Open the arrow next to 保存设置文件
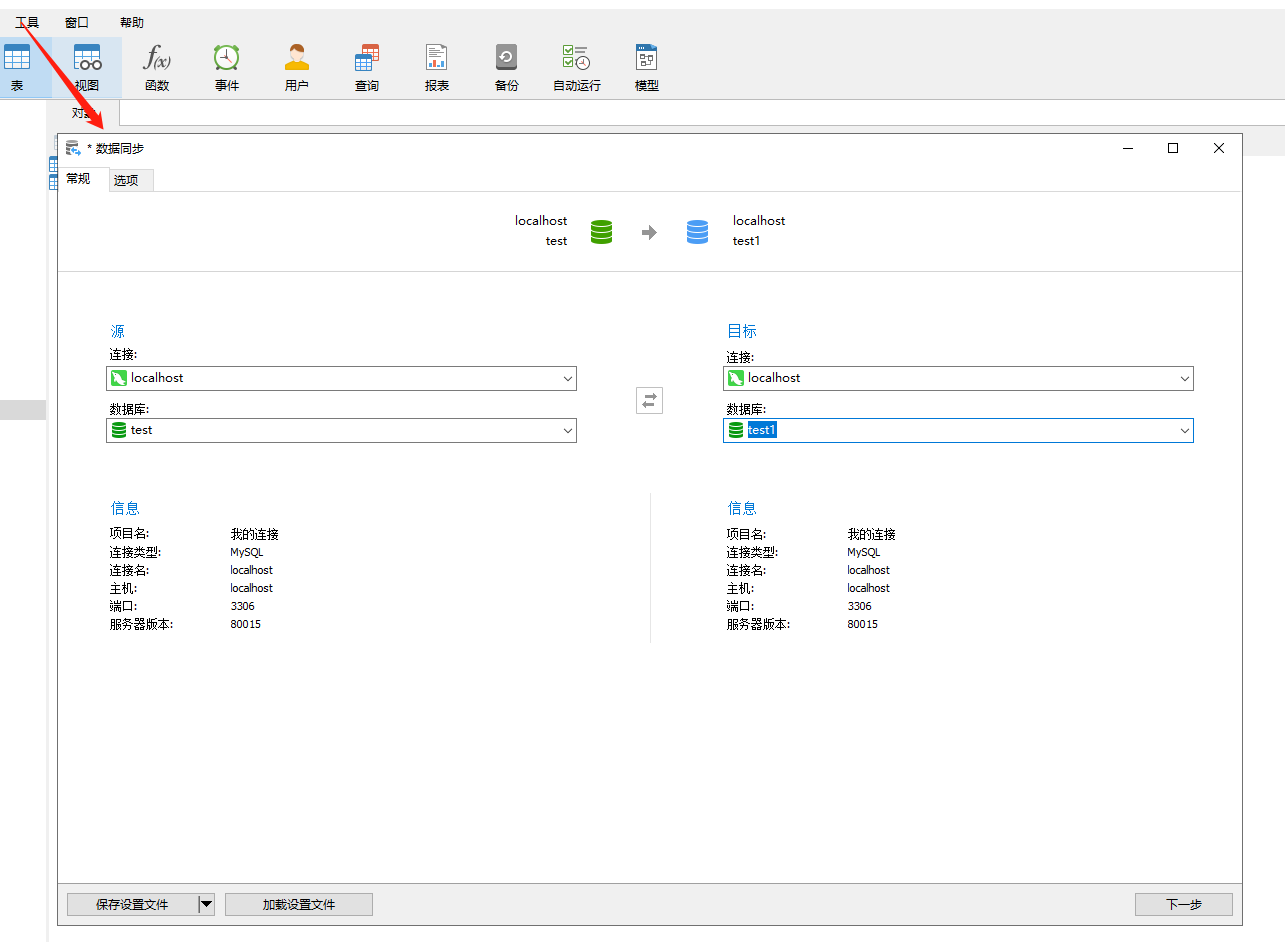 click(206, 904)
